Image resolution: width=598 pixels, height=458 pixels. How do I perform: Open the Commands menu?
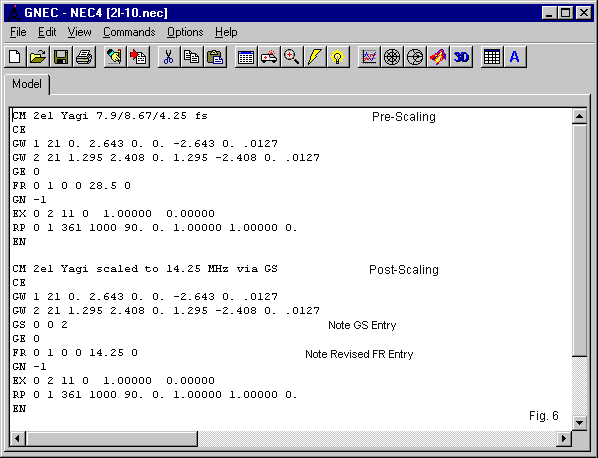pos(129,32)
